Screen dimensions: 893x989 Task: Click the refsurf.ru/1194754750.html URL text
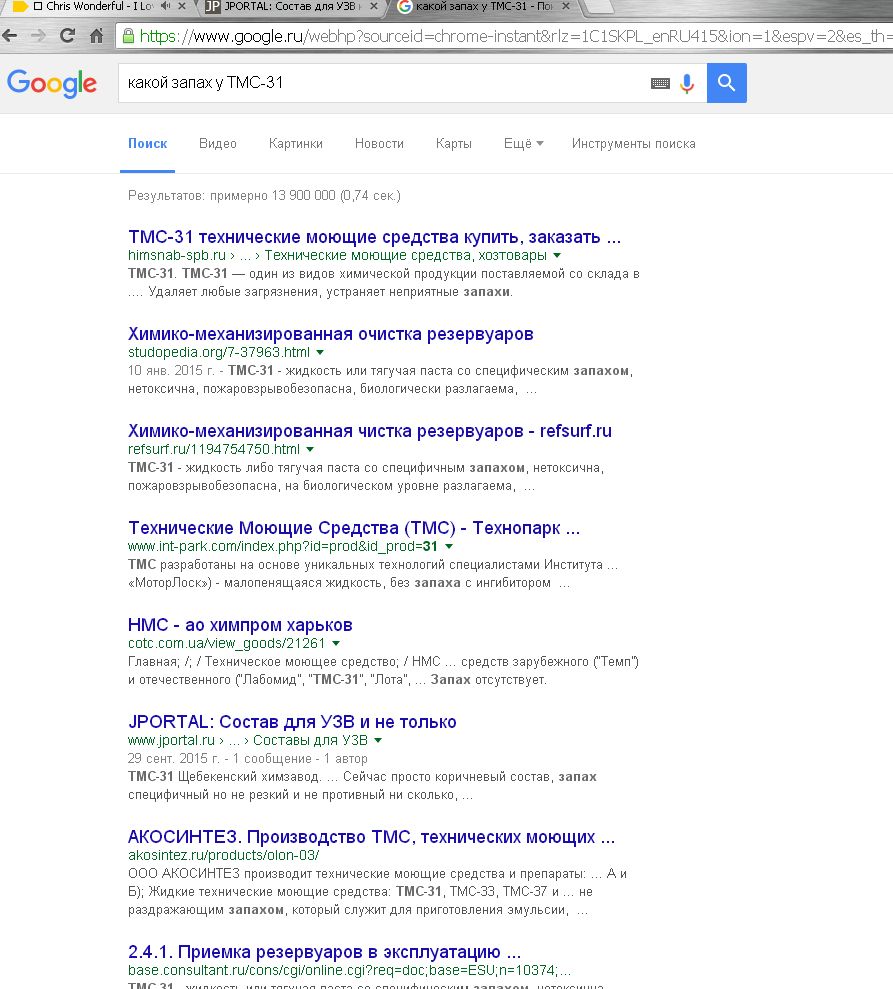214,450
